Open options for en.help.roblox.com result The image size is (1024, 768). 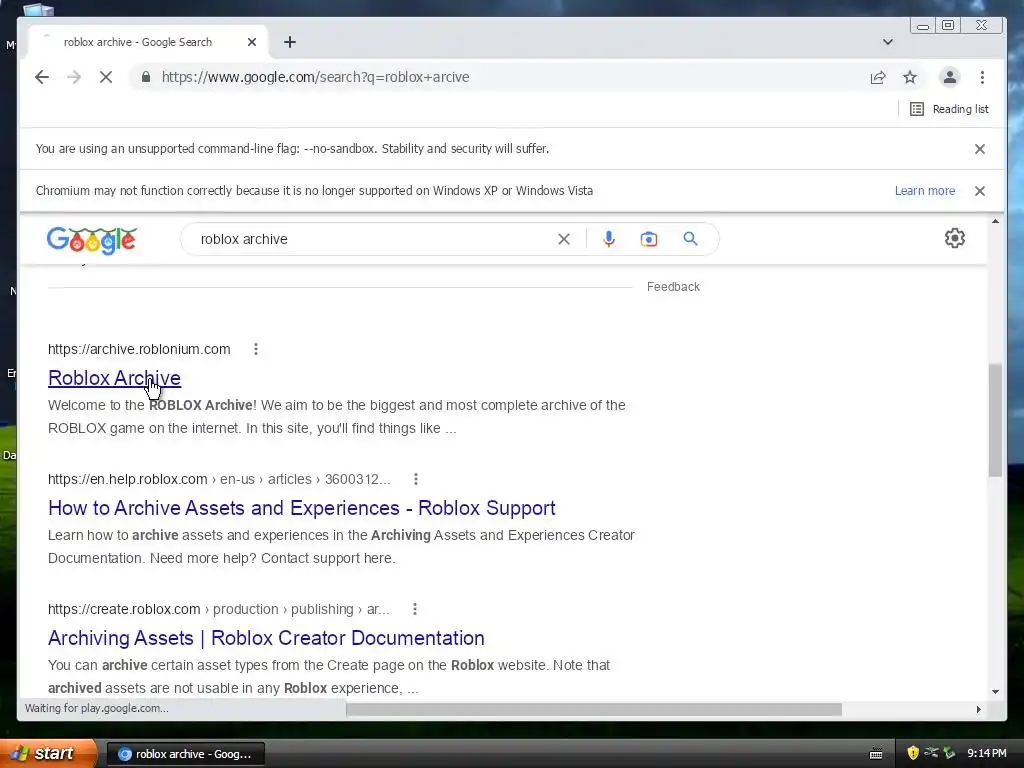[x=416, y=479]
